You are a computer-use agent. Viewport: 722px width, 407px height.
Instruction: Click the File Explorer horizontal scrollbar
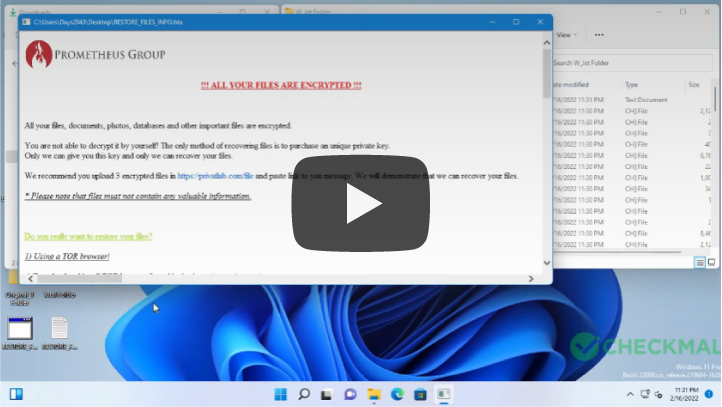point(617,252)
